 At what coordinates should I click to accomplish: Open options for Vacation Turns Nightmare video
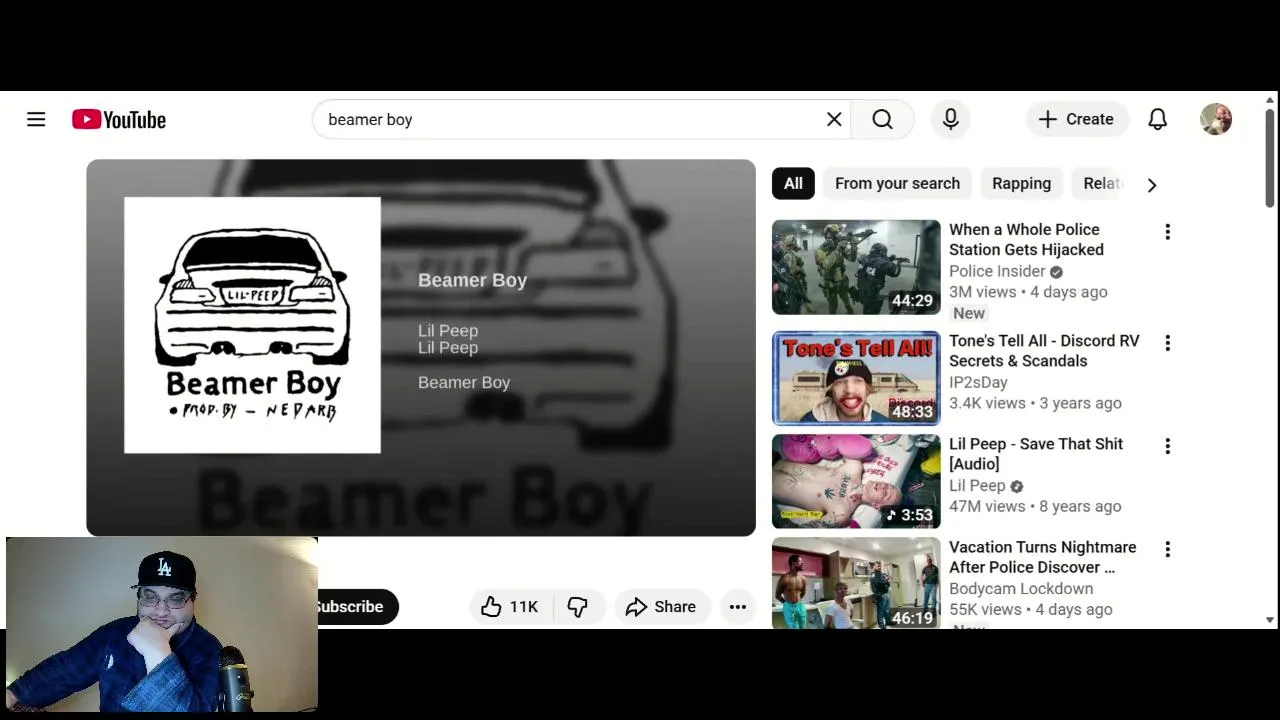1167,549
